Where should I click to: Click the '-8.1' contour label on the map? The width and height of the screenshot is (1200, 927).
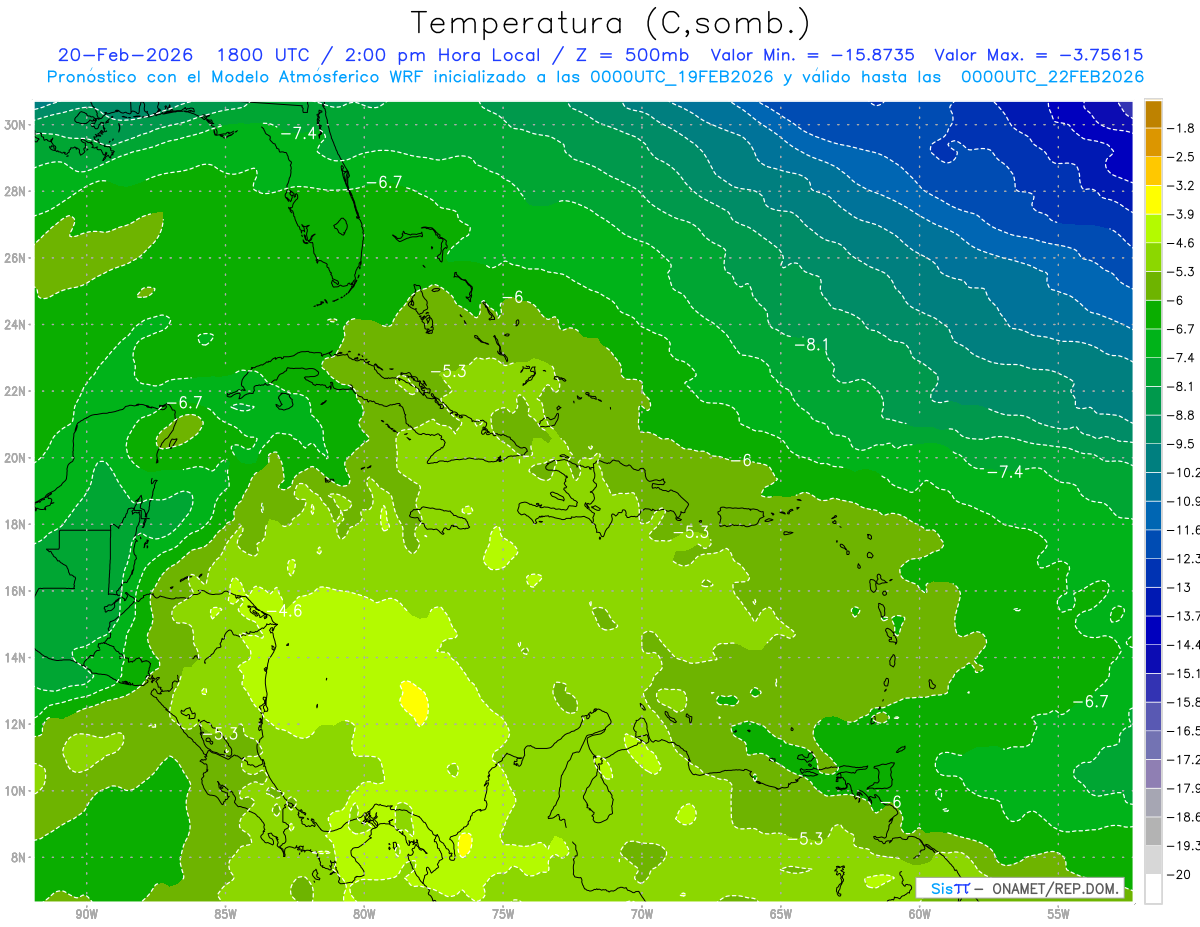(812, 345)
